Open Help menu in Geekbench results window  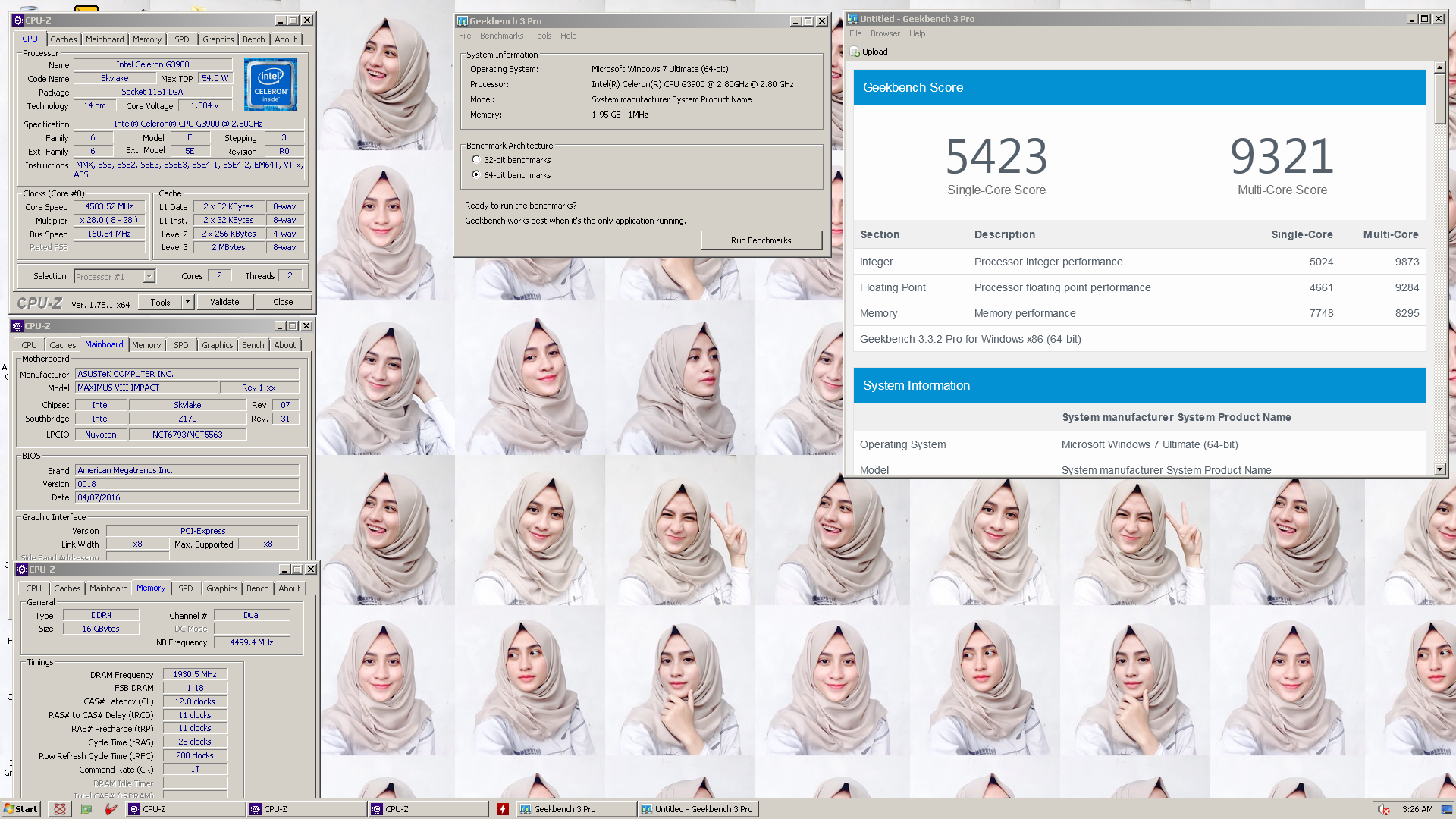click(917, 33)
